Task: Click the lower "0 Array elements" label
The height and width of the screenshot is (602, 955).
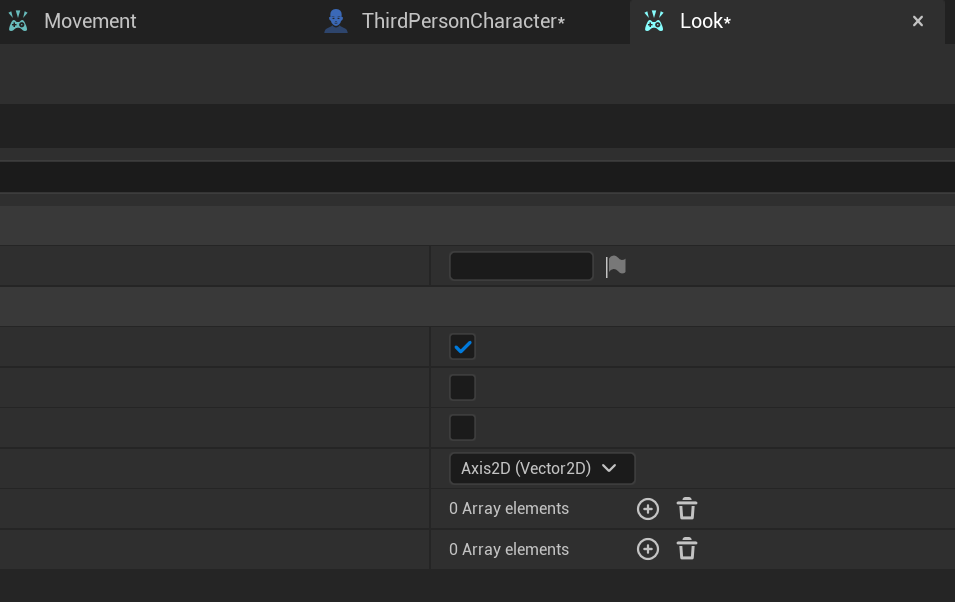Action: (x=509, y=549)
